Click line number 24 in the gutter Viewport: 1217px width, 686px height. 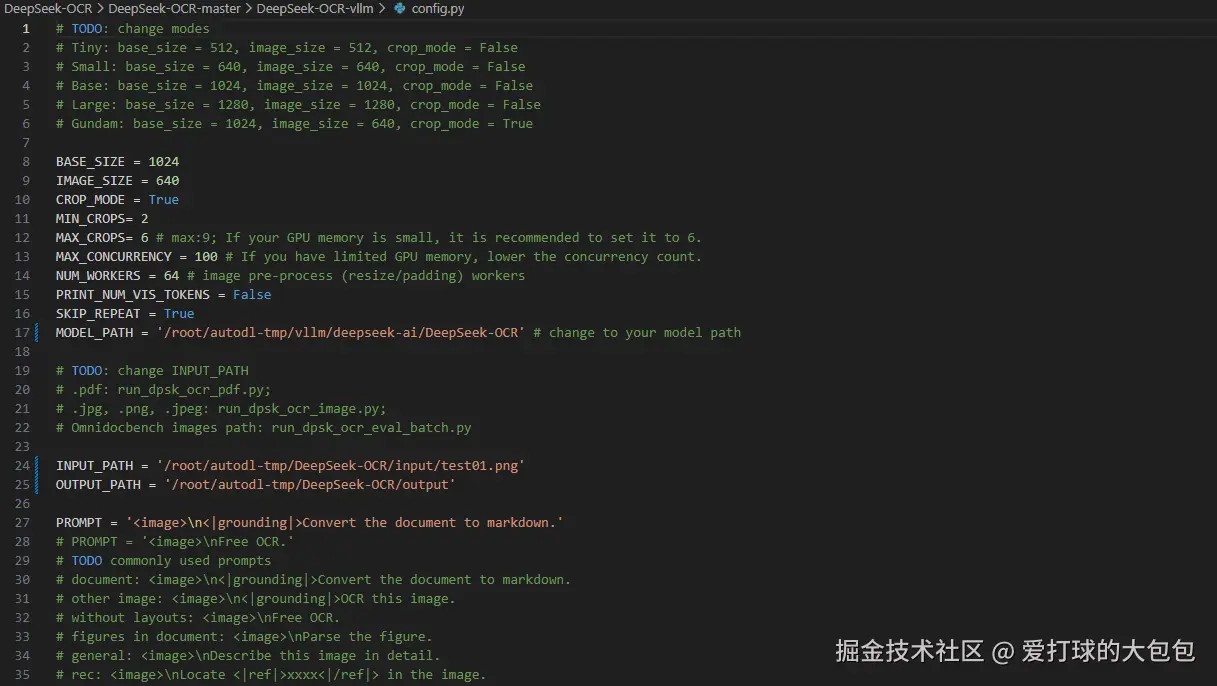coord(24,466)
